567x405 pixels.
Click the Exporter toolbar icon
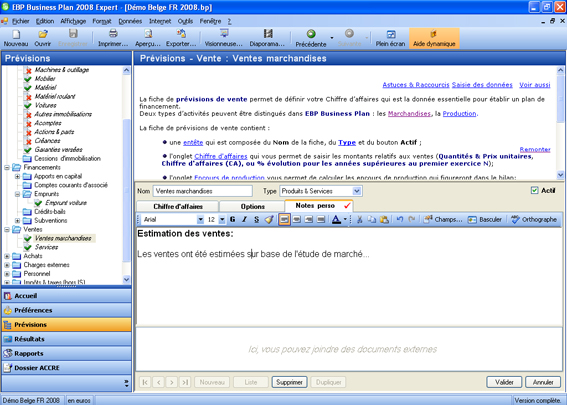pos(181,38)
